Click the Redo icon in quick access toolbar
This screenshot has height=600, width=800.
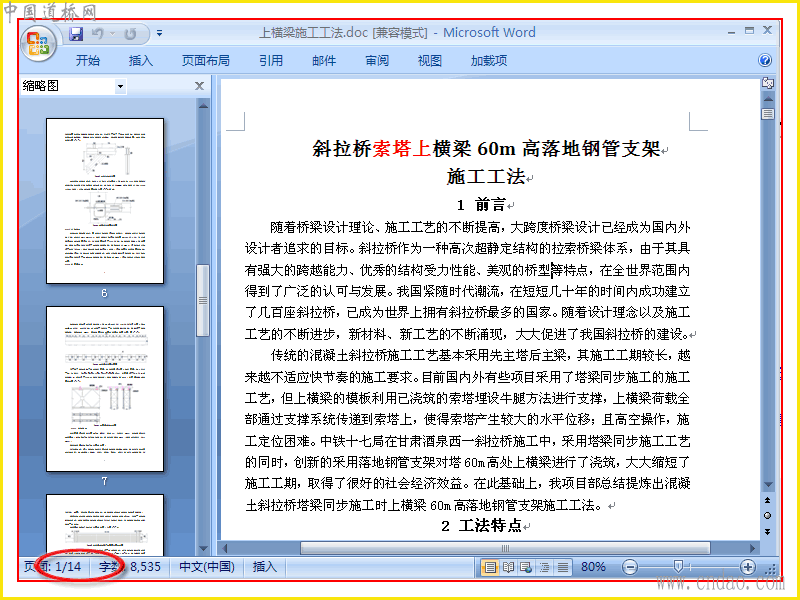point(131,34)
